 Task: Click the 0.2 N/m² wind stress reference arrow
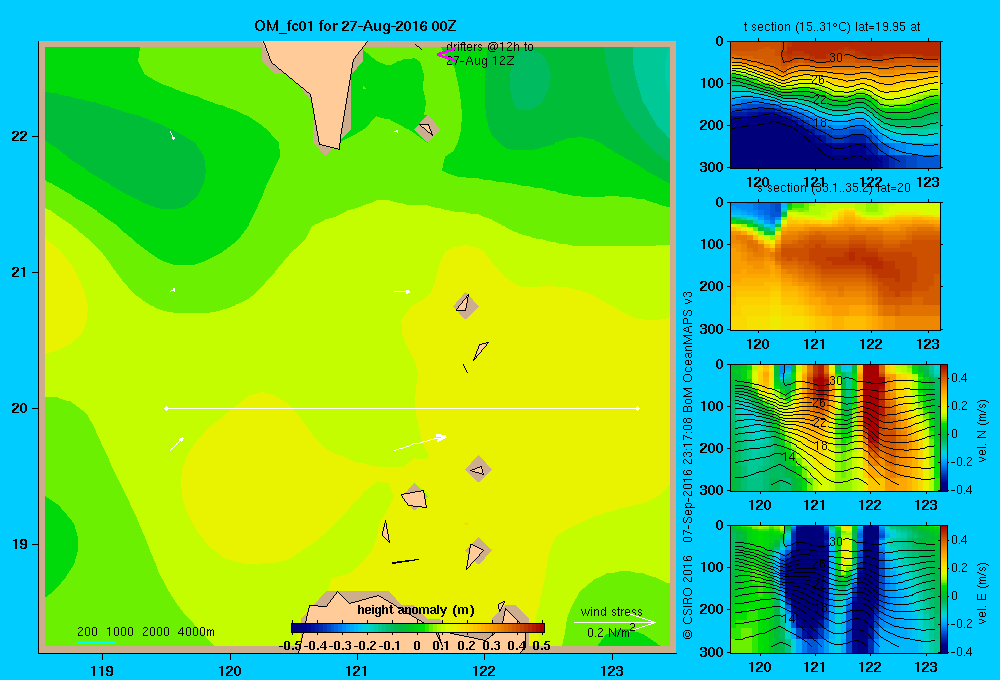click(614, 623)
